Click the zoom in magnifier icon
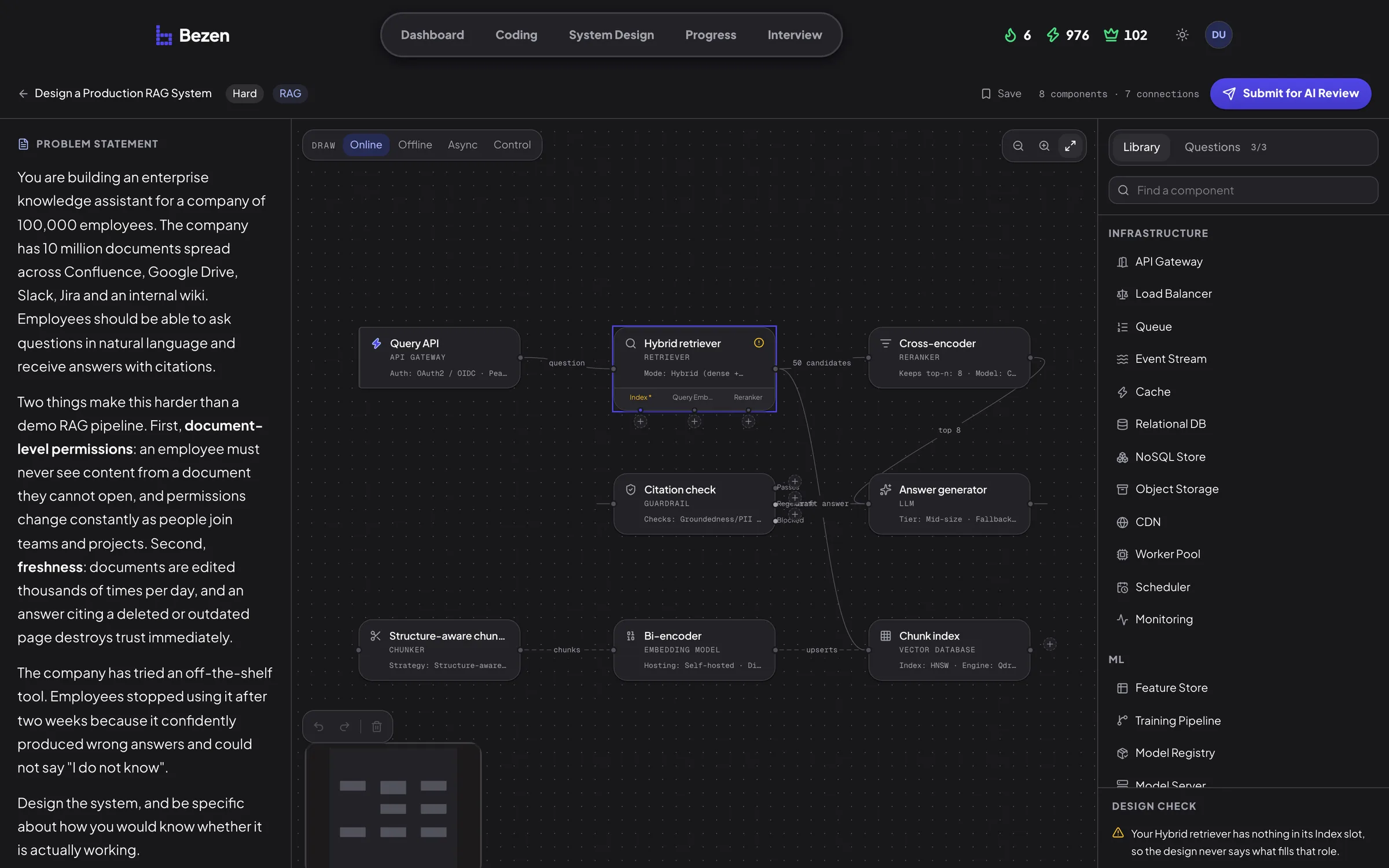 (x=1044, y=146)
